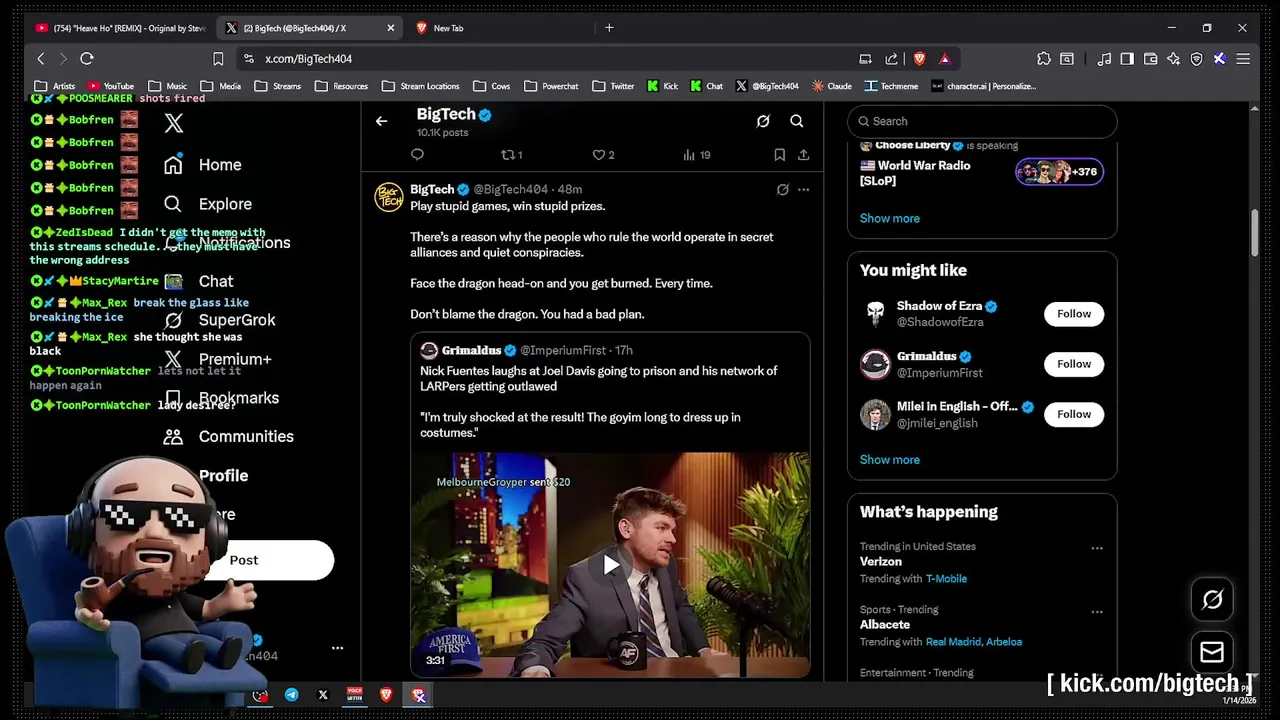The width and height of the screenshot is (1280, 720).
Task: Click the reply icon on the top post
Action: pos(418,155)
